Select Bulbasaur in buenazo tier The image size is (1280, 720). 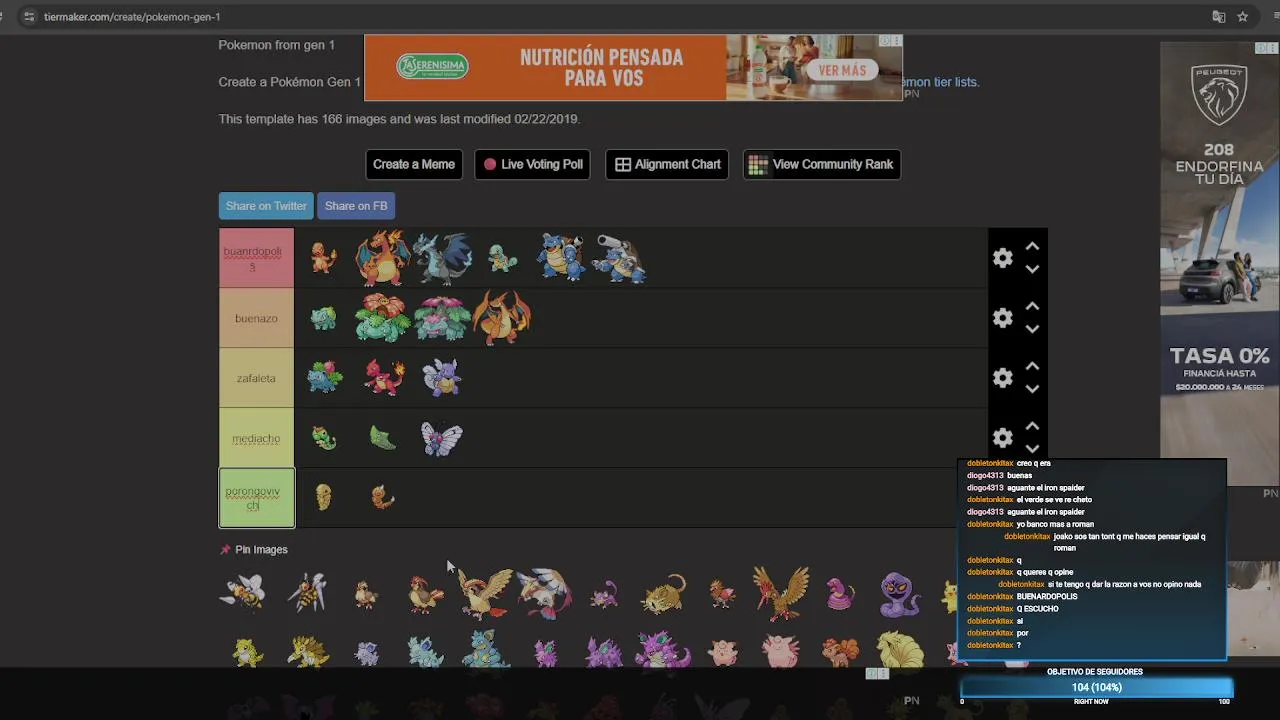323,318
